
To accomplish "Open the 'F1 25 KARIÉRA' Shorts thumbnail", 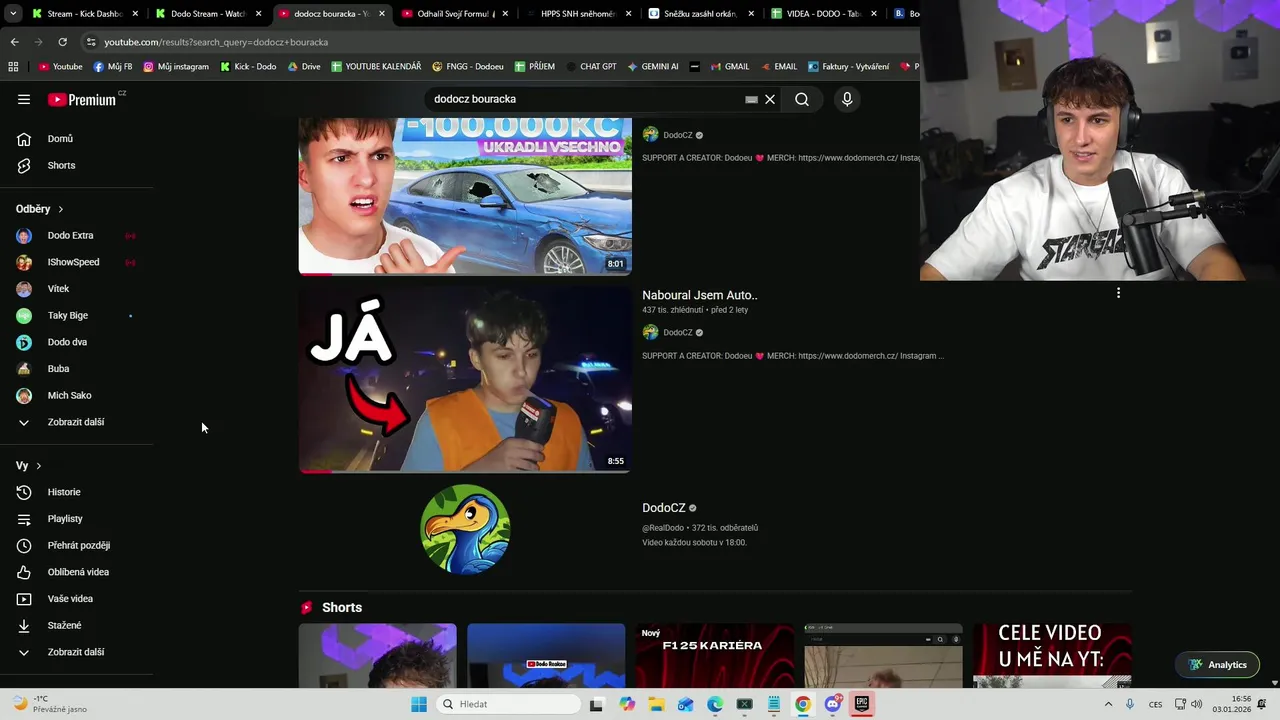I will [x=715, y=655].
